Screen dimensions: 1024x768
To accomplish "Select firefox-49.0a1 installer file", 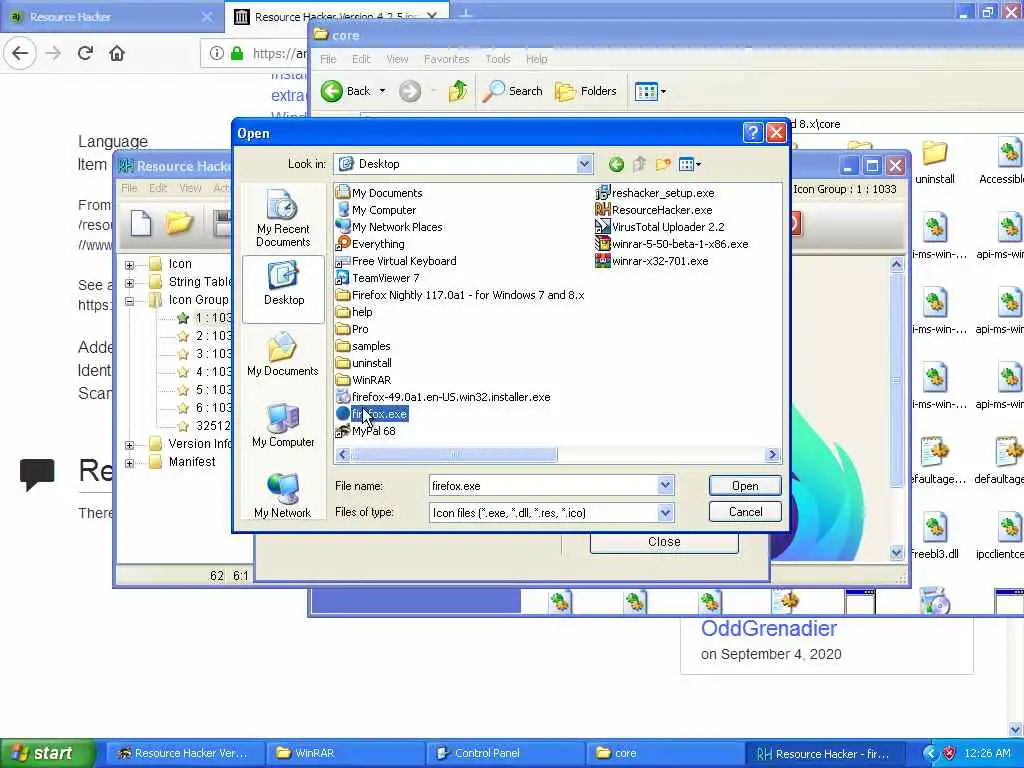I will coord(443,397).
